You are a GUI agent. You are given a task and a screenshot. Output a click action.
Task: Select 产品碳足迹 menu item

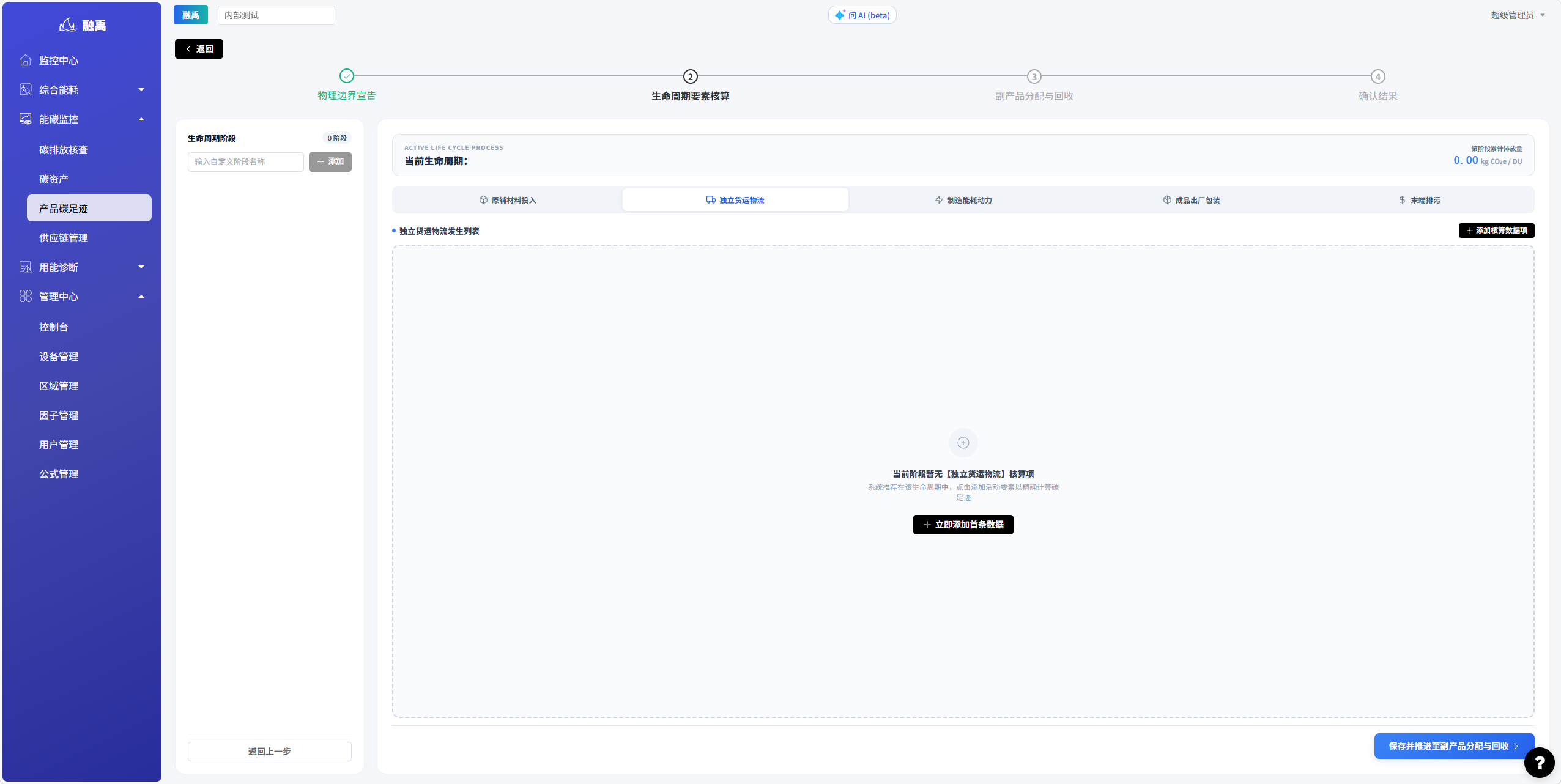tap(89, 208)
